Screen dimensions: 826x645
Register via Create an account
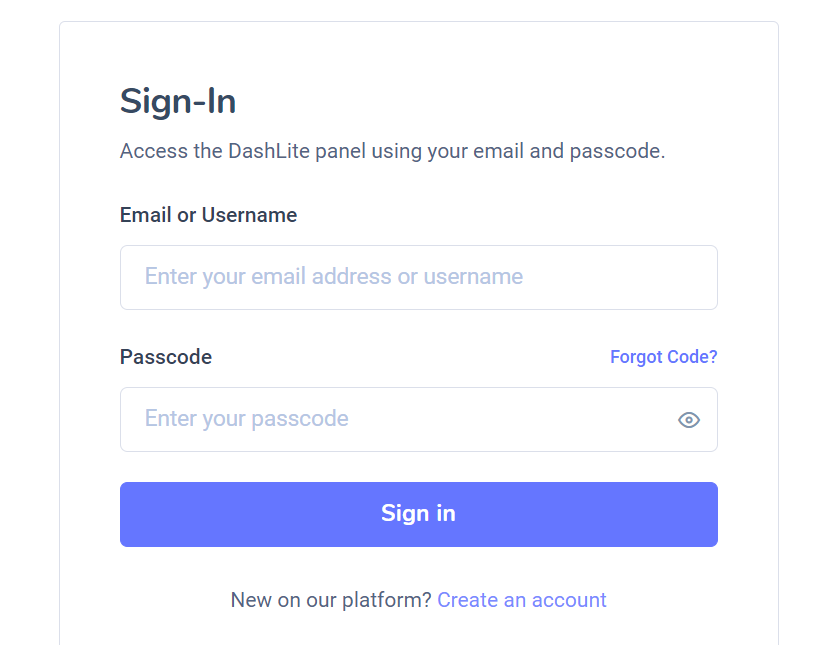(521, 600)
